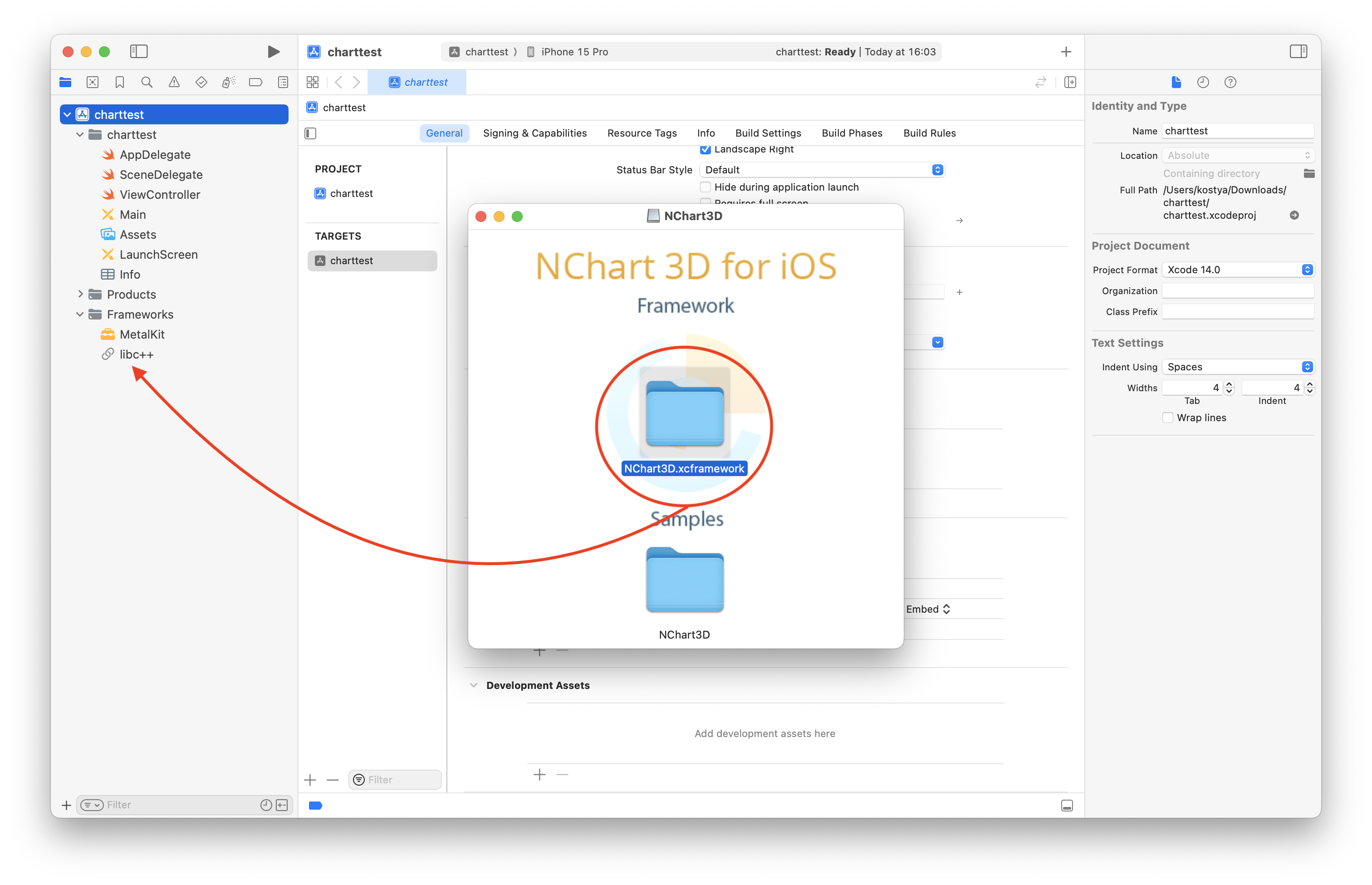Image resolution: width=1372 pixels, height=885 pixels.
Task: Toggle the navigator sidebar icon in the toolbar
Action: click(138, 52)
